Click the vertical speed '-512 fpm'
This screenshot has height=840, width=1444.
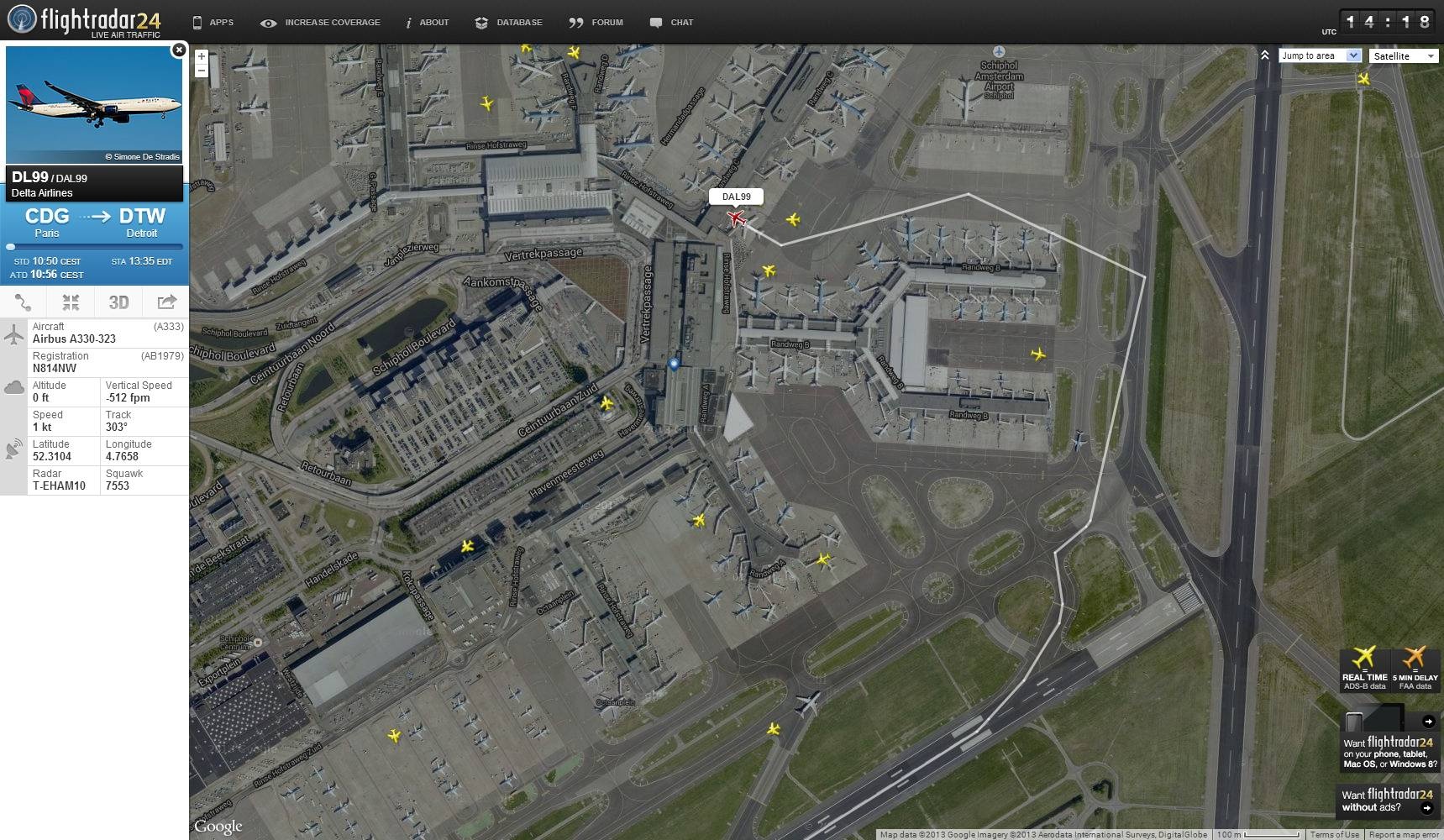(x=128, y=397)
